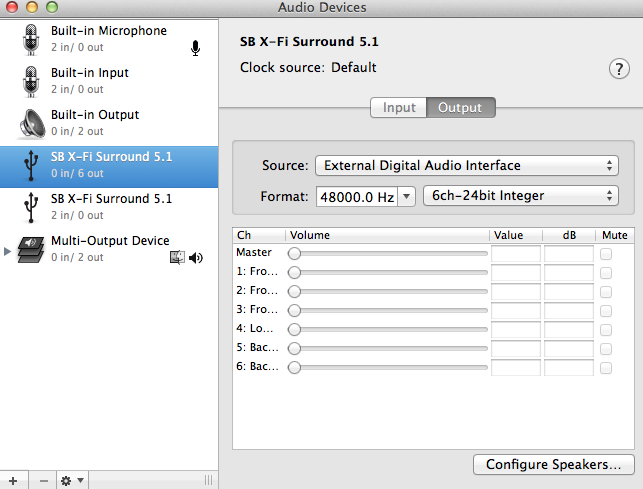643x489 pixels.
Task: Click channel 1 Value field
Action: click(x=516, y=273)
